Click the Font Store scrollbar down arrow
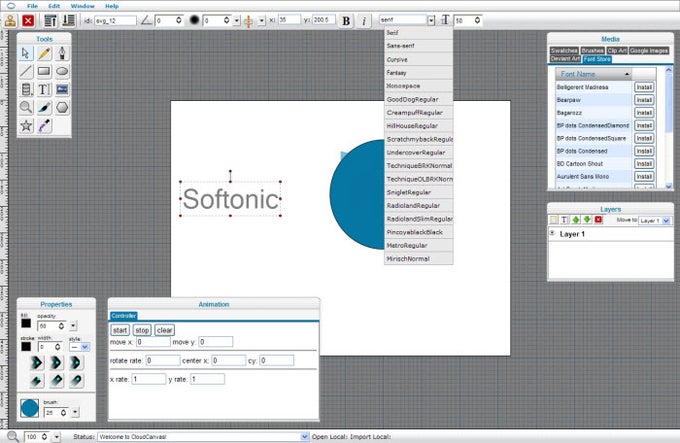Image resolution: width=680 pixels, height=443 pixels. (668, 186)
